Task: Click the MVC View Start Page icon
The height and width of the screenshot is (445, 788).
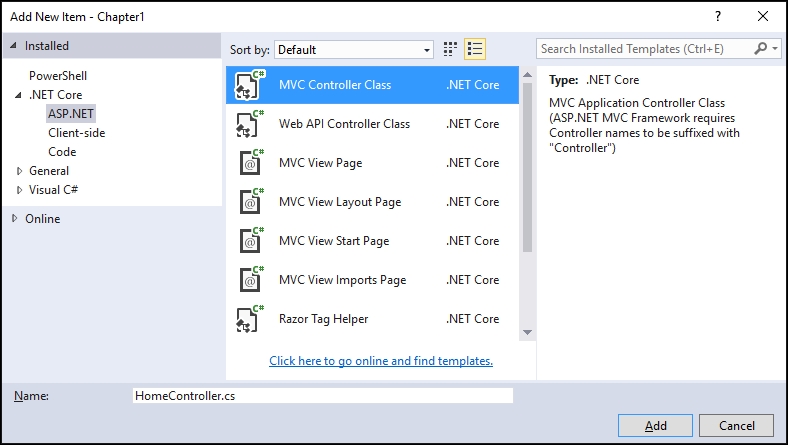Action: tap(251, 241)
